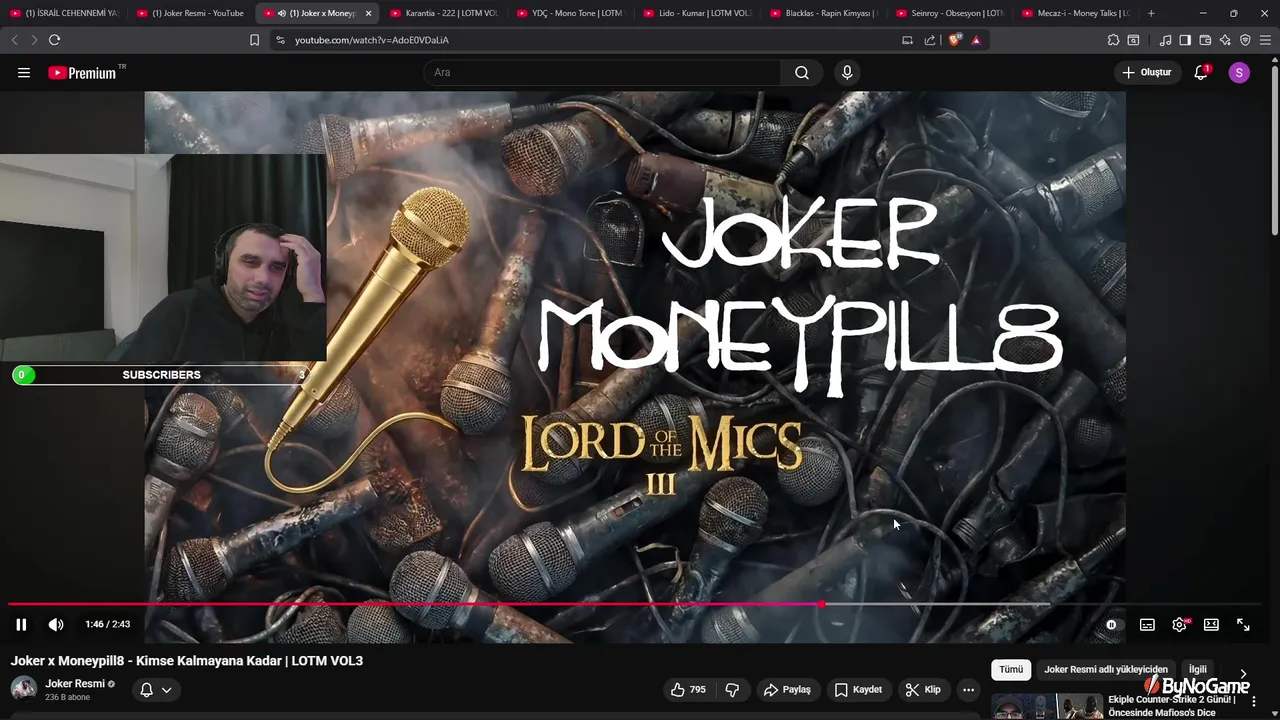Viewport: 1280px width, 720px height.
Task: Switch to Mecaz-i - Money Talks tab
Action: [x=1077, y=13]
